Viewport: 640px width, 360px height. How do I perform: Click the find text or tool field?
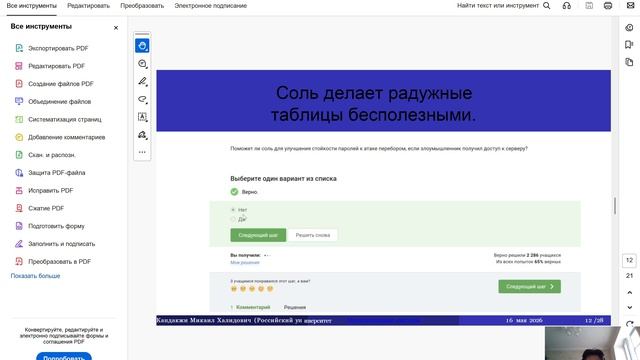click(x=498, y=6)
